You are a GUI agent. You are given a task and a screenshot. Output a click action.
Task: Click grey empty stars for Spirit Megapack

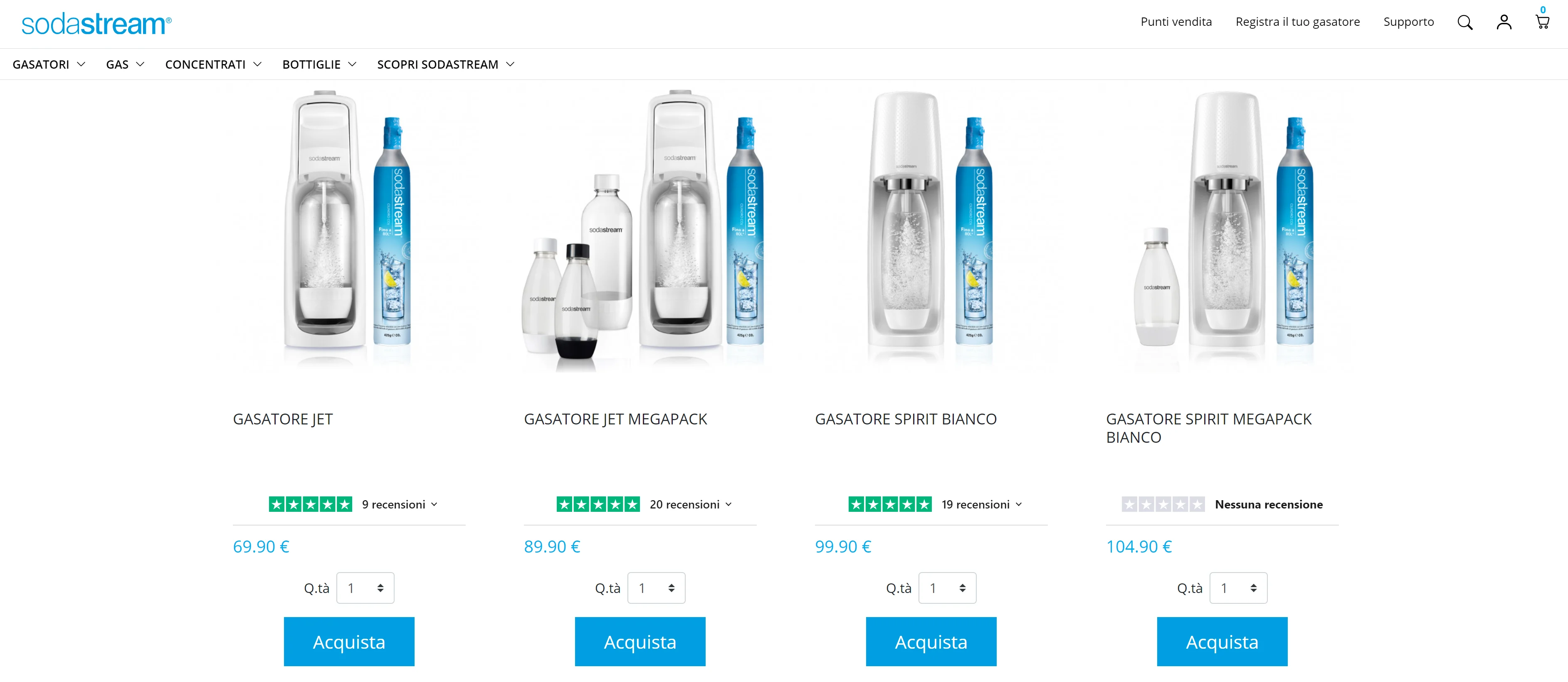click(1163, 504)
